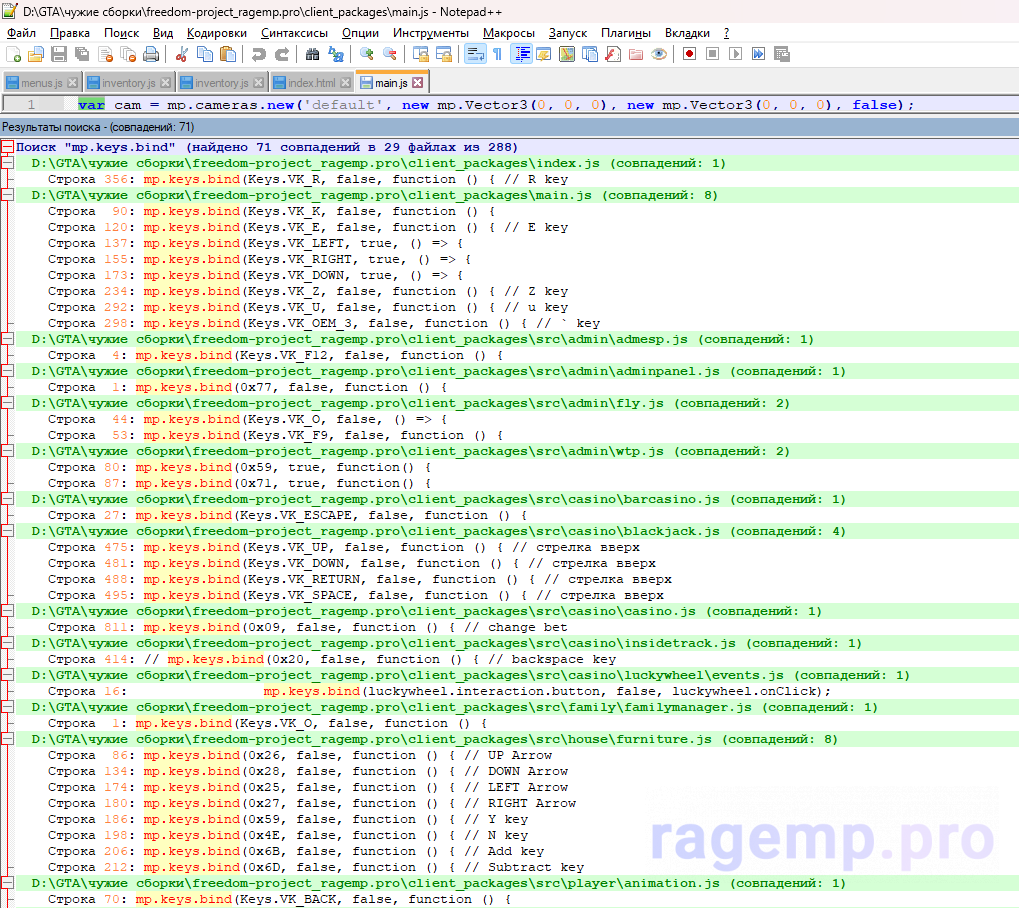Open the Function List panel icon
Image resolution: width=1019 pixels, height=908 pixels.
613,55
